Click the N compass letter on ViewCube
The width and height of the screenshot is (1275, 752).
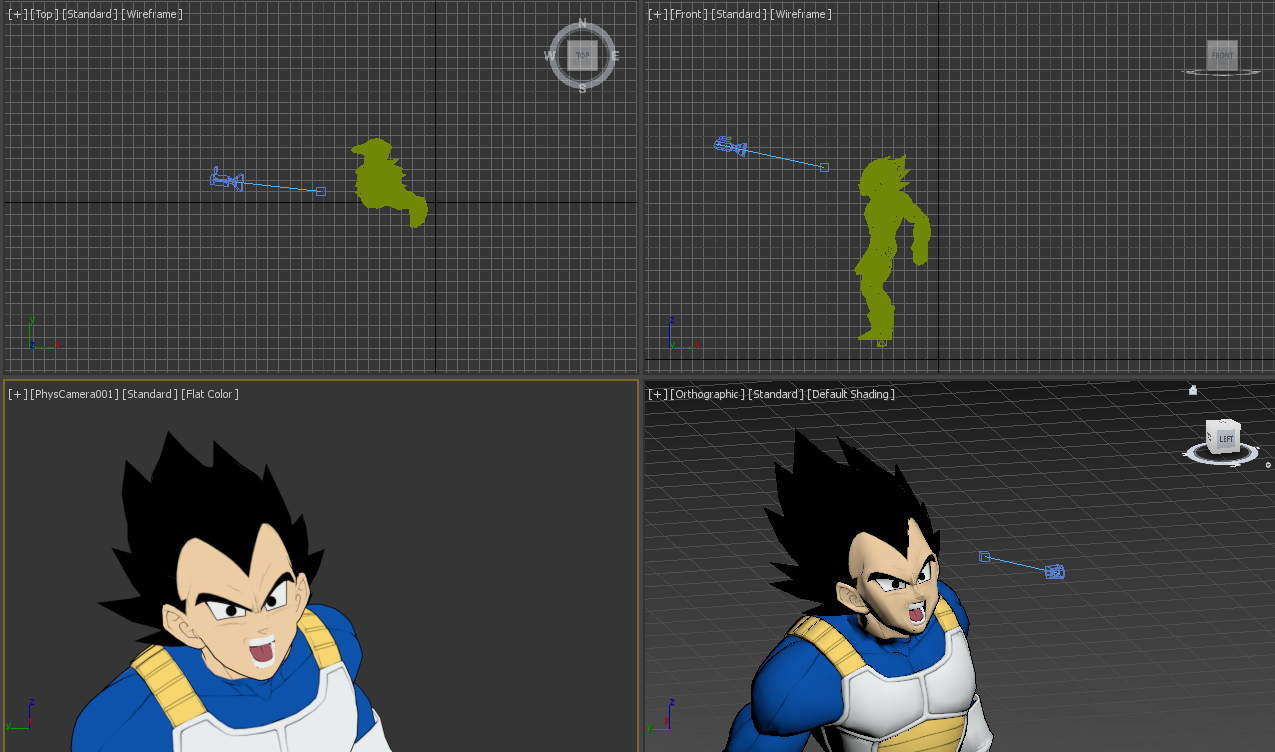pos(583,24)
